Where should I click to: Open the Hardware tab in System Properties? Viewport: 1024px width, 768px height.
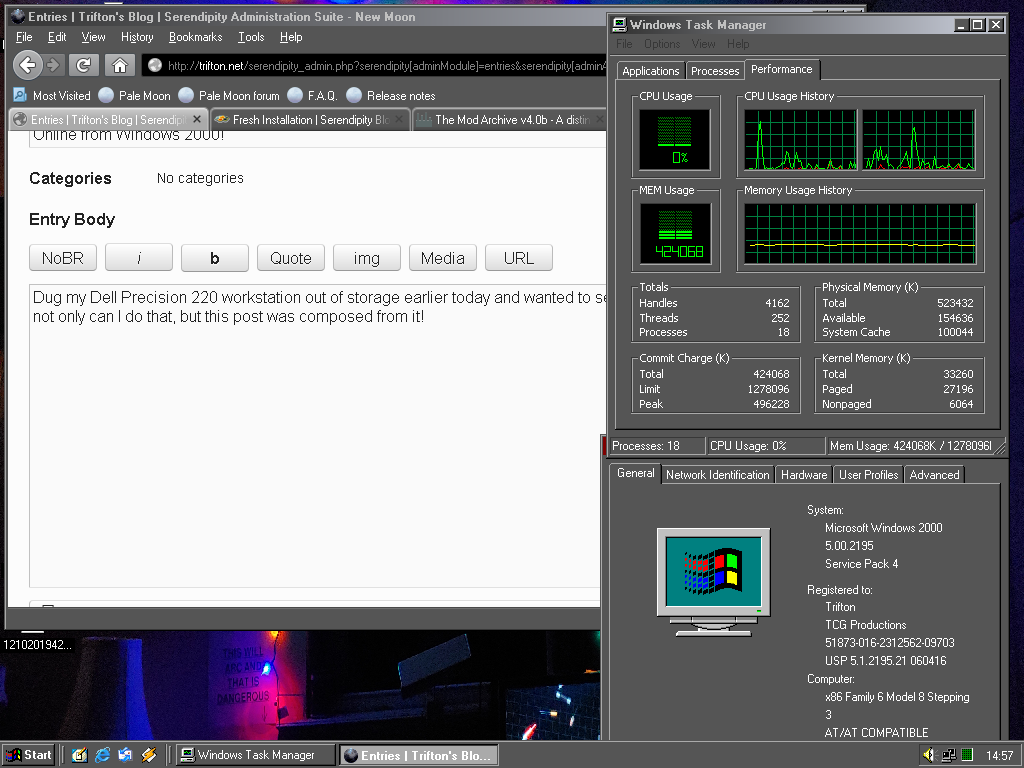click(x=804, y=475)
